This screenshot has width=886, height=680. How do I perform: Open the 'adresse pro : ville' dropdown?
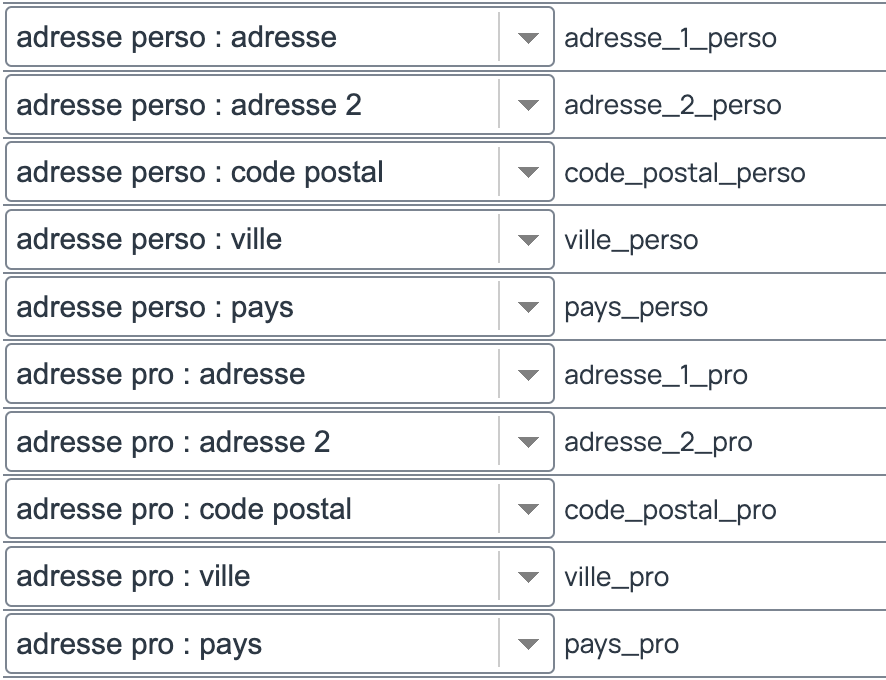[x=280, y=577]
